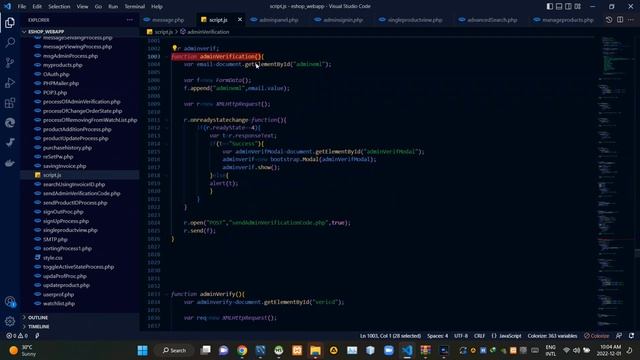Viewport: 640px width, 360px height.
Task: Open the Edit menu
Action: pos(37,7)
